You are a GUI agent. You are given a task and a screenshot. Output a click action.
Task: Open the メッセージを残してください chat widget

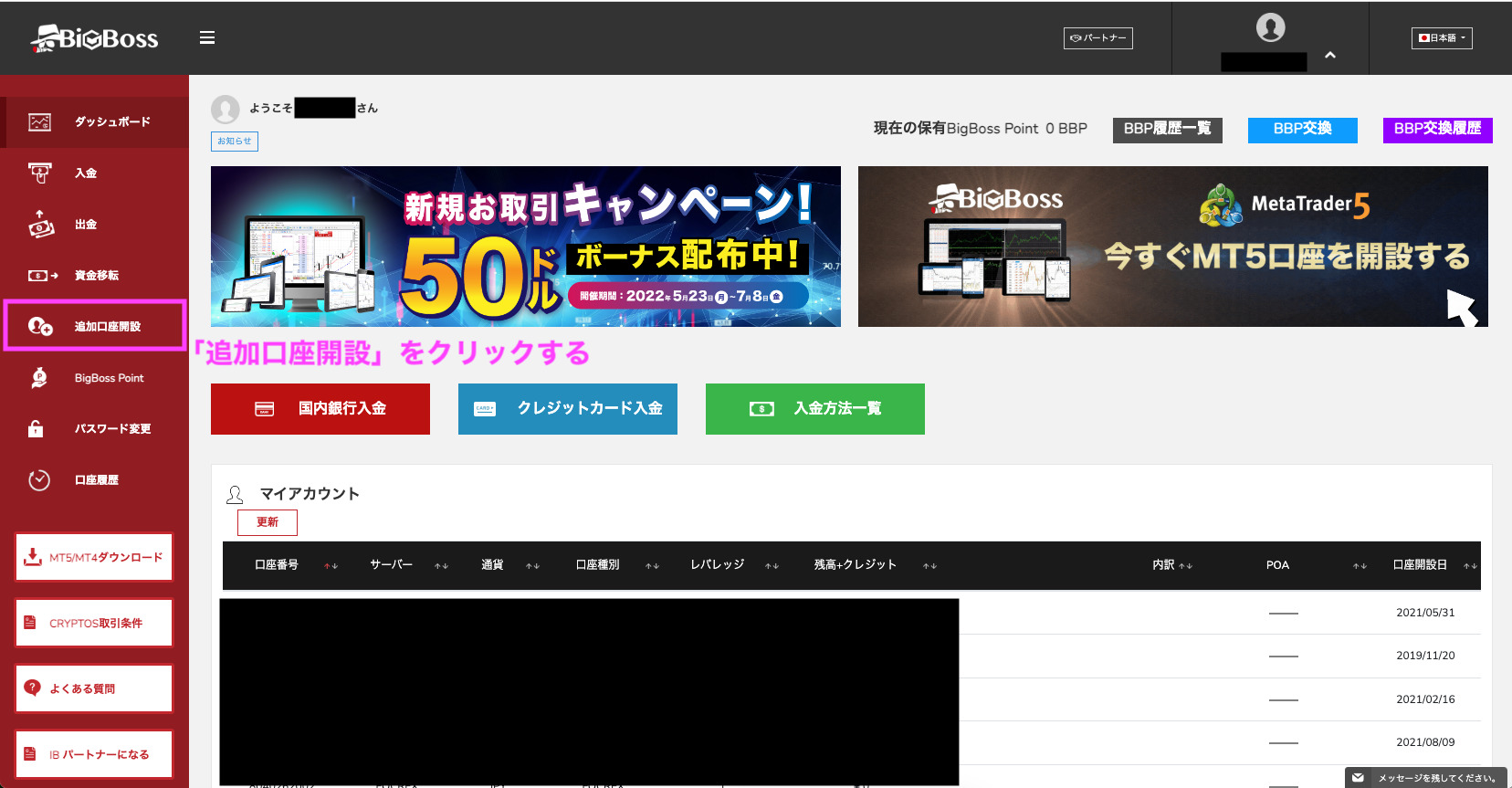click(x=1425, y=778)
